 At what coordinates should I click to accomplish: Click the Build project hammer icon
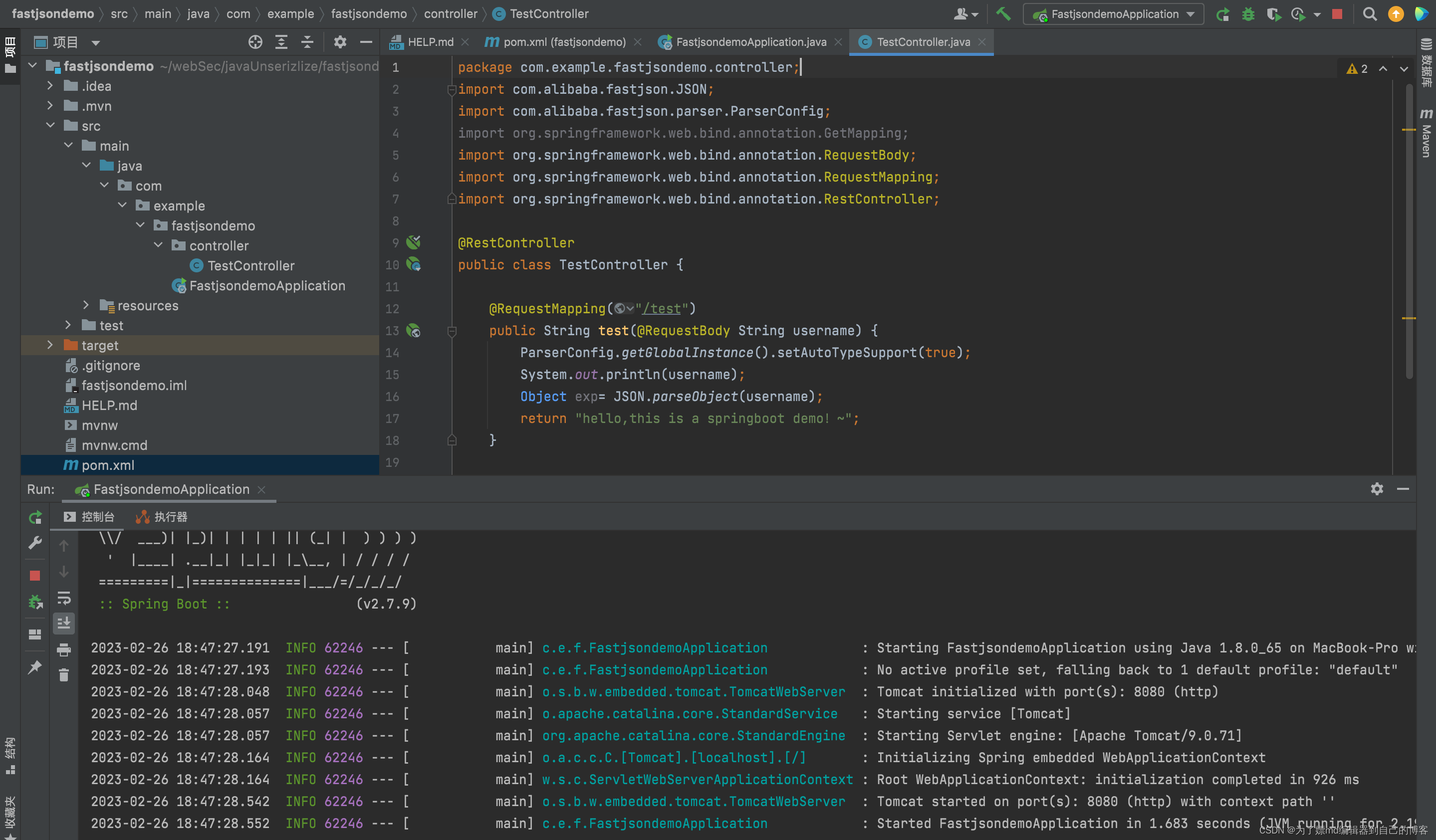point(1003,13)
